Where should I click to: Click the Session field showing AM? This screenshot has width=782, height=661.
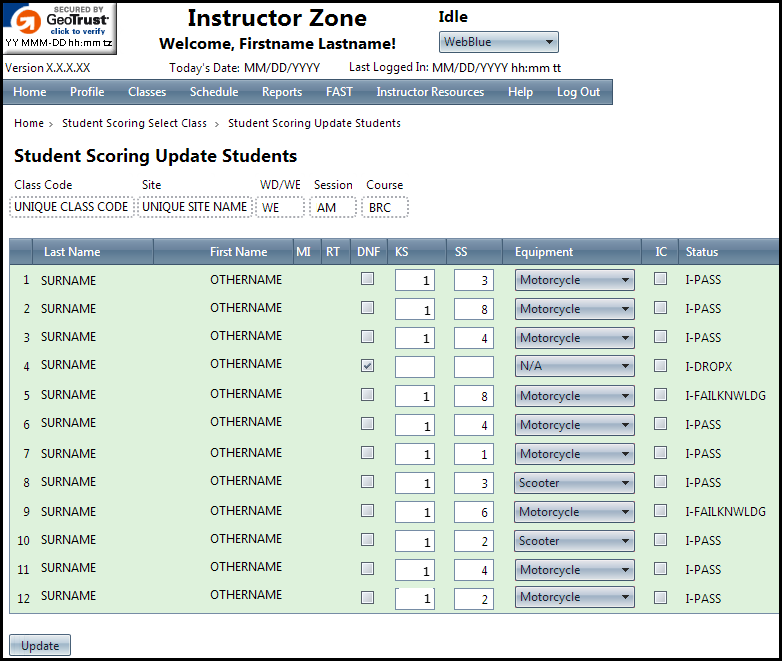(x=333, y=207)
